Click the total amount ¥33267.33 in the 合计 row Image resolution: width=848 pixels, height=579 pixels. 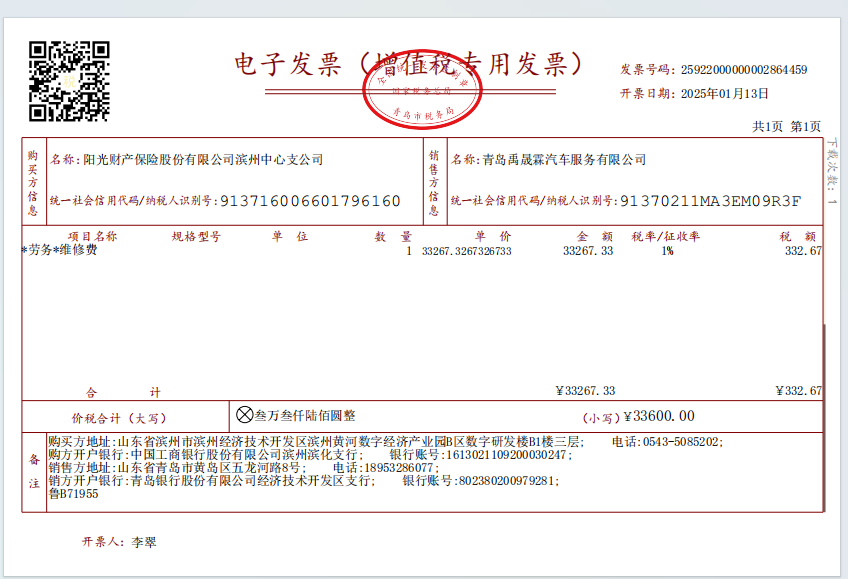pyautogui.click(x=585, y=390)
